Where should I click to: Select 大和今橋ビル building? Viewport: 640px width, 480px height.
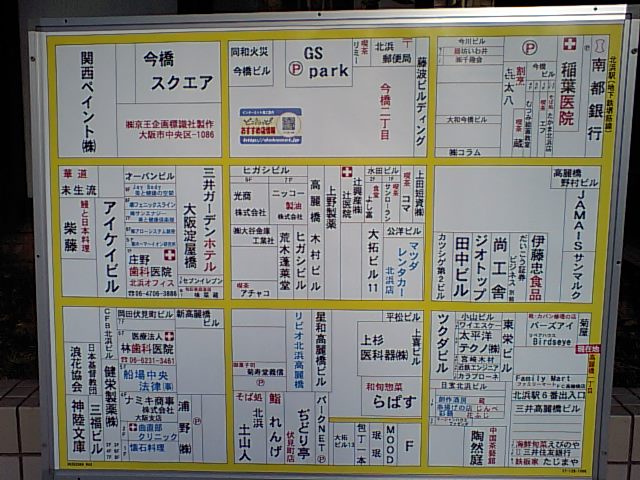coord(467,120)
